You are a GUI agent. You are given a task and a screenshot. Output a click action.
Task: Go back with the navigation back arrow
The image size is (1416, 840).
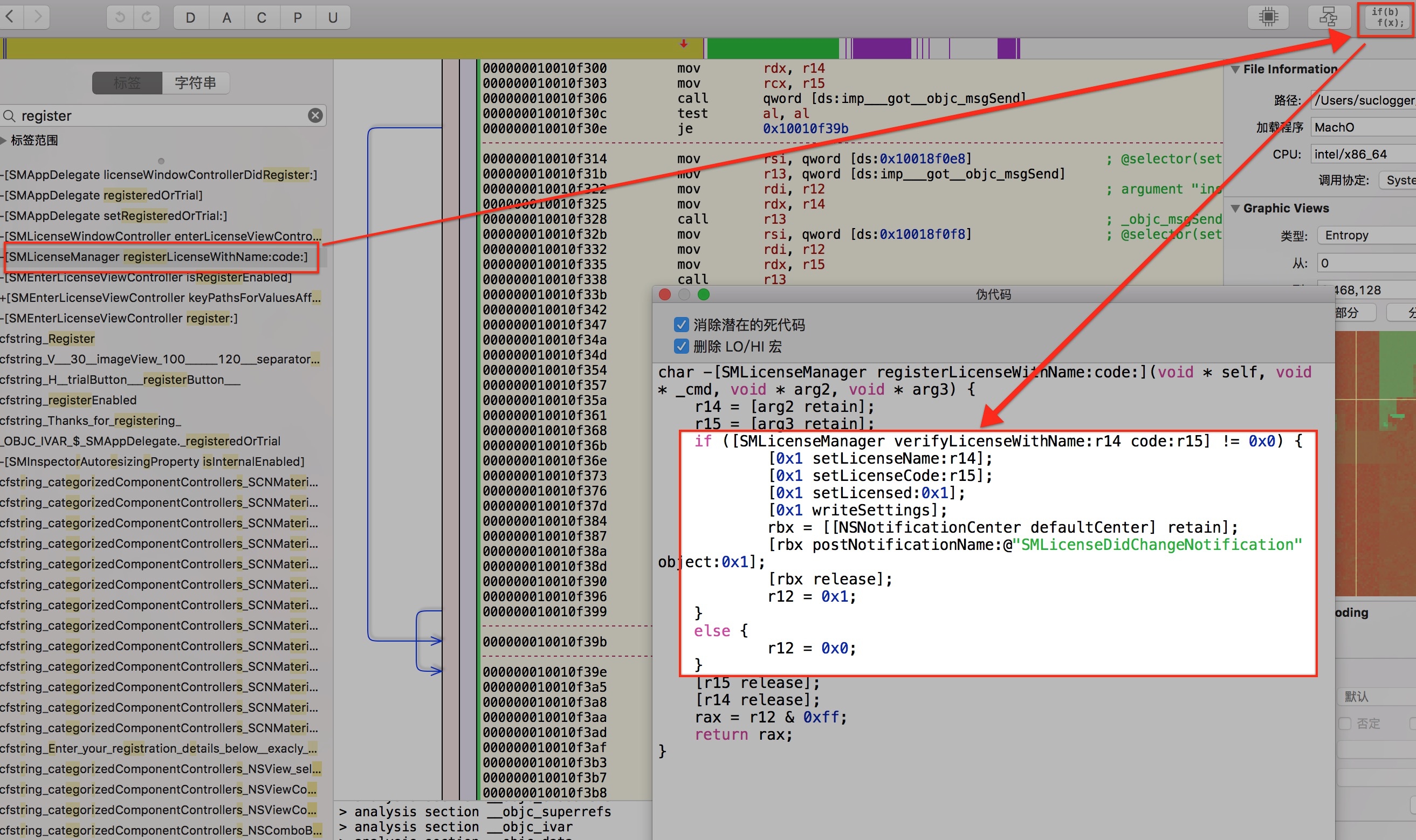[x=10, y=17]
